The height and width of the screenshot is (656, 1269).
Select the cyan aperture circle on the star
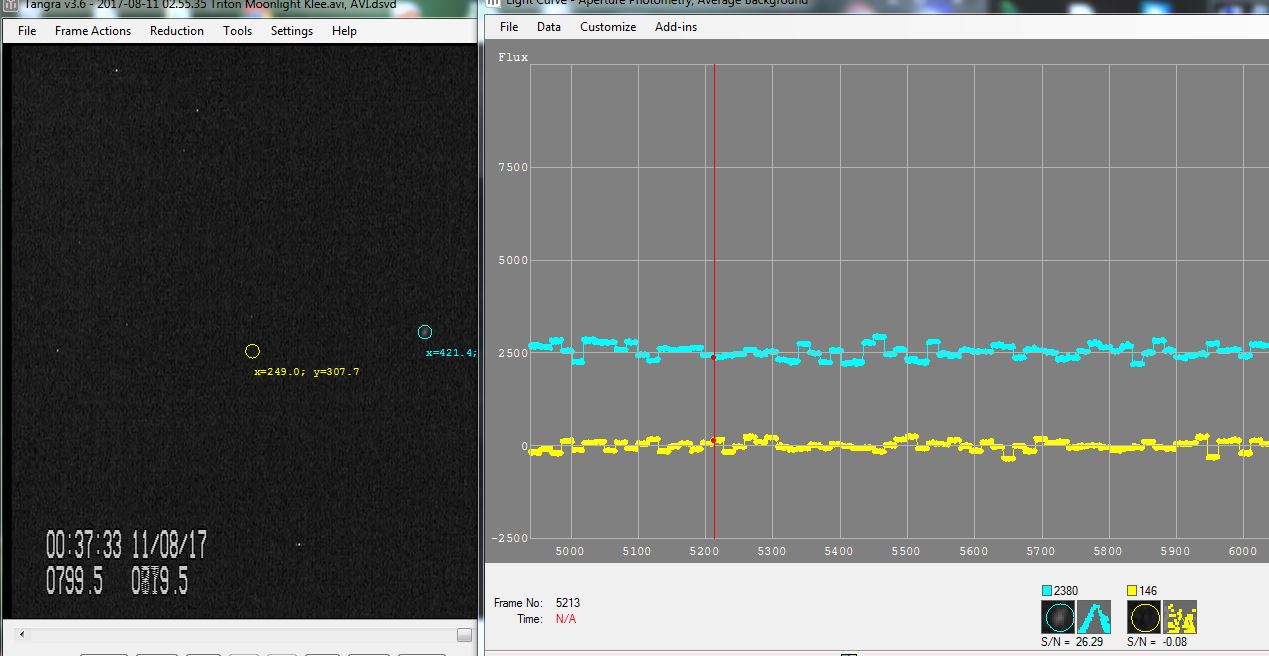pos(425,332)
